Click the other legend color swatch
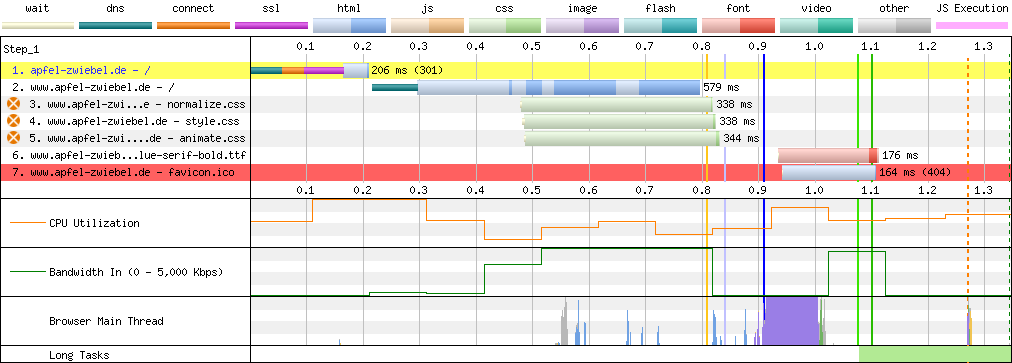The image size is (1012, 363). (x=895, y=25)
